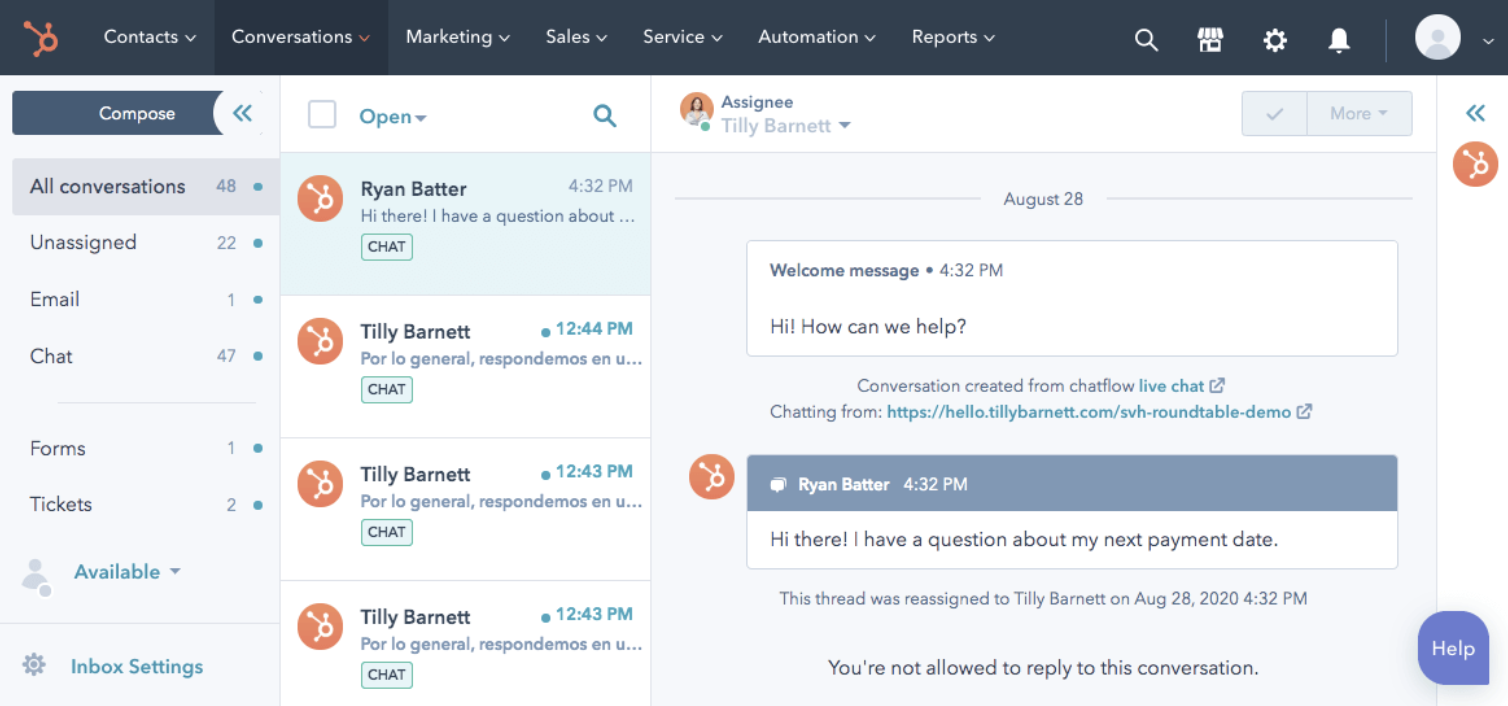The height and width of the screenshot is (706, 1508).
Task: Open the settings gear in top bar
Action: coord(1274,39)
